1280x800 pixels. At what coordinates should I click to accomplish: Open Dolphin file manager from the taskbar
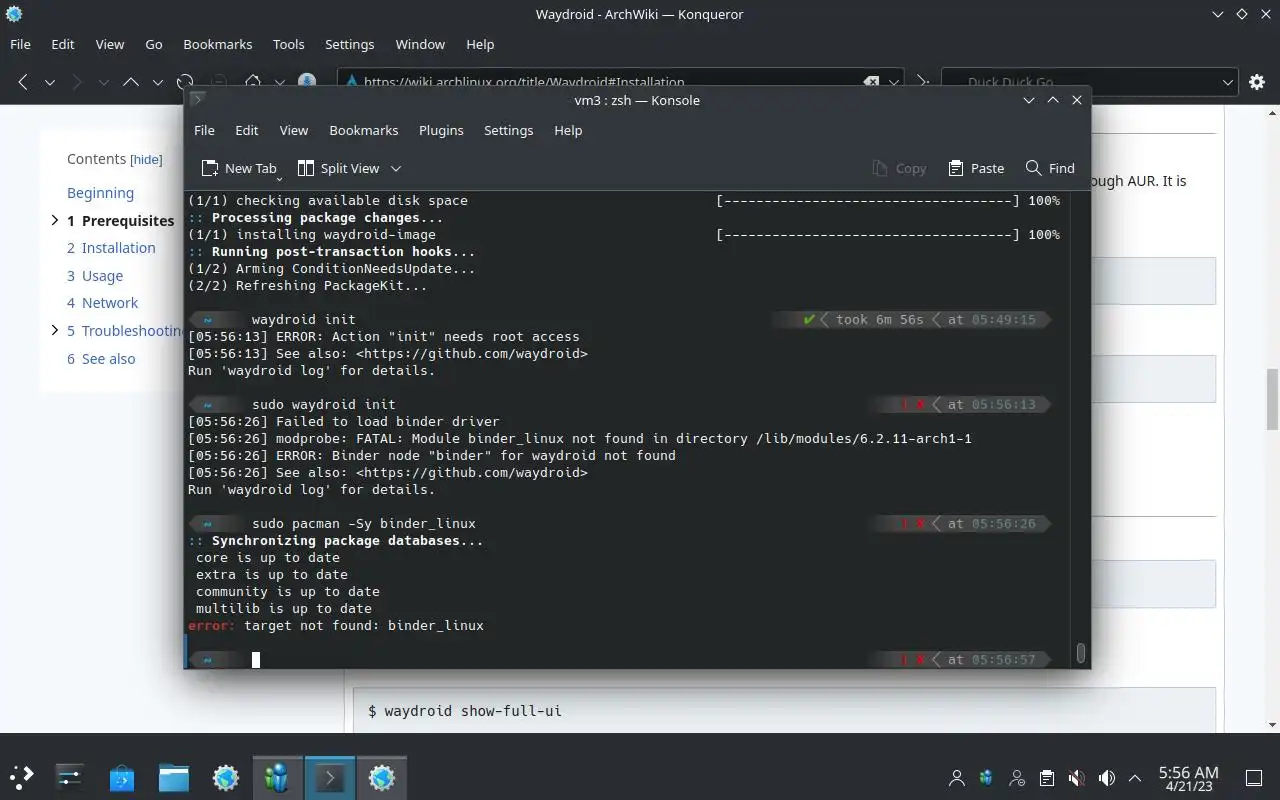174,777
